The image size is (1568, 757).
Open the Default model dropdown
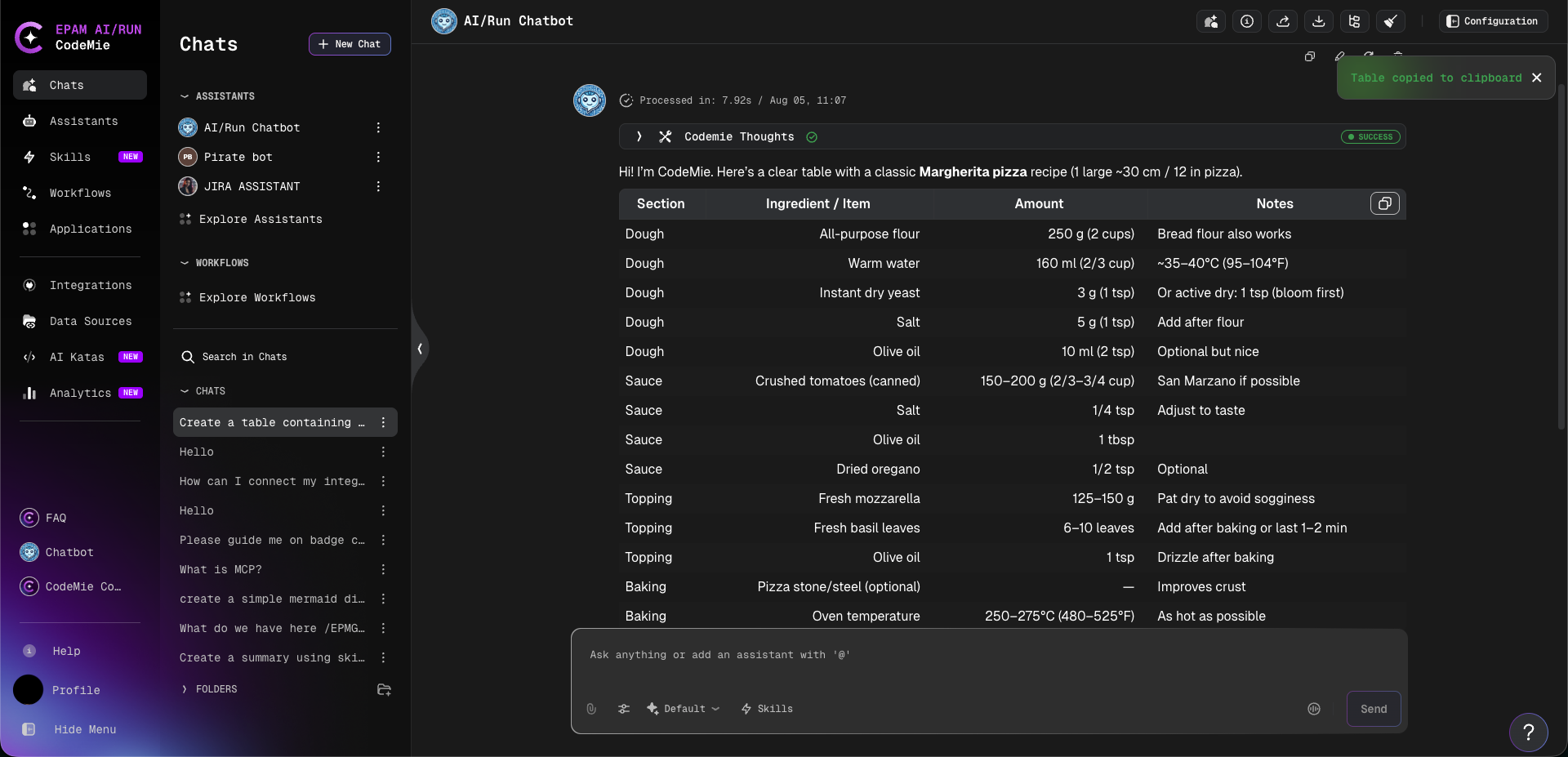pos(684,709)
